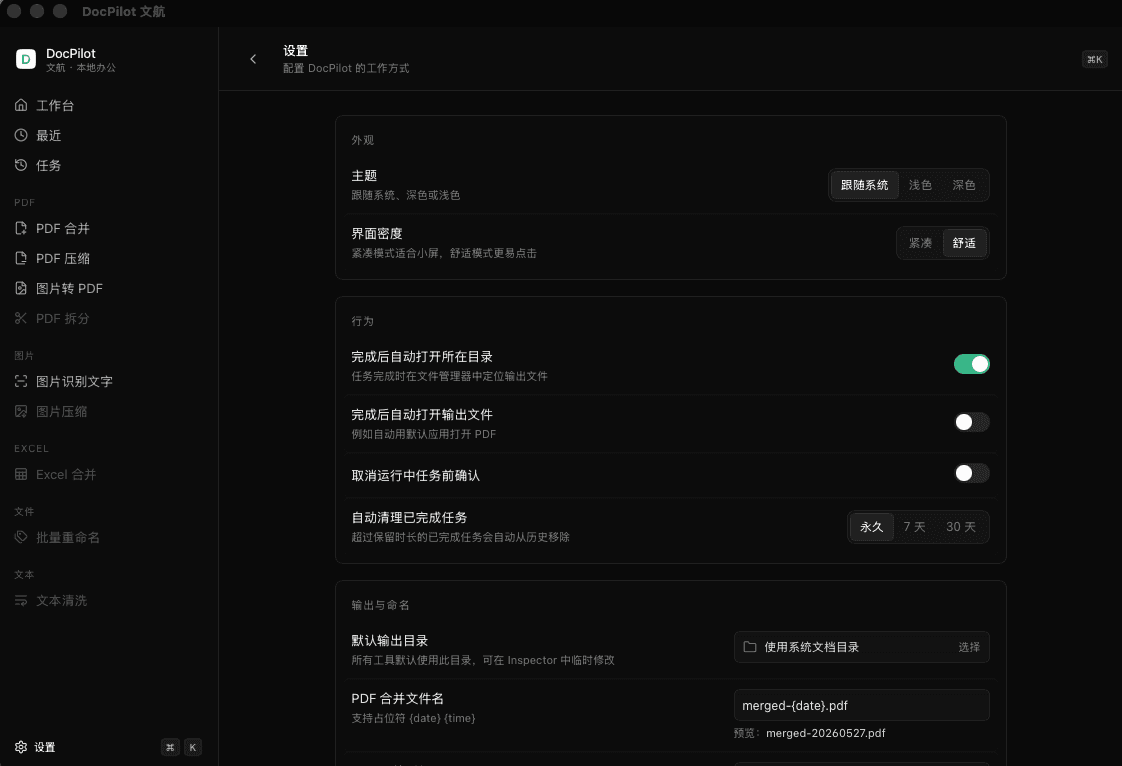
Task: Click 选择 to choose output directory
Action: click(969, 647)
